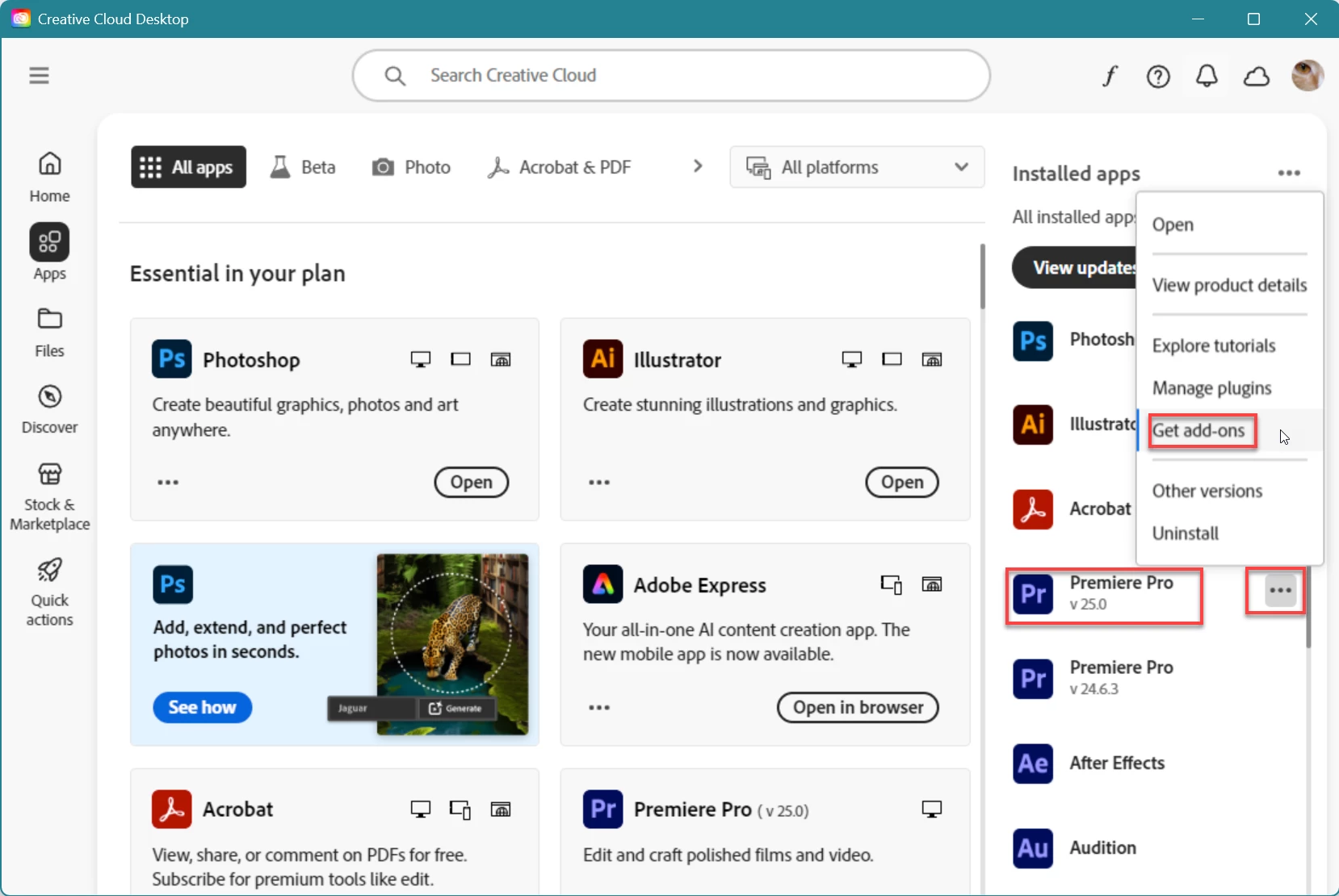Viewport: 1339px width, 896px height.
Task: Choose Uninstall menu item
Action: [x=1229, y=533]
